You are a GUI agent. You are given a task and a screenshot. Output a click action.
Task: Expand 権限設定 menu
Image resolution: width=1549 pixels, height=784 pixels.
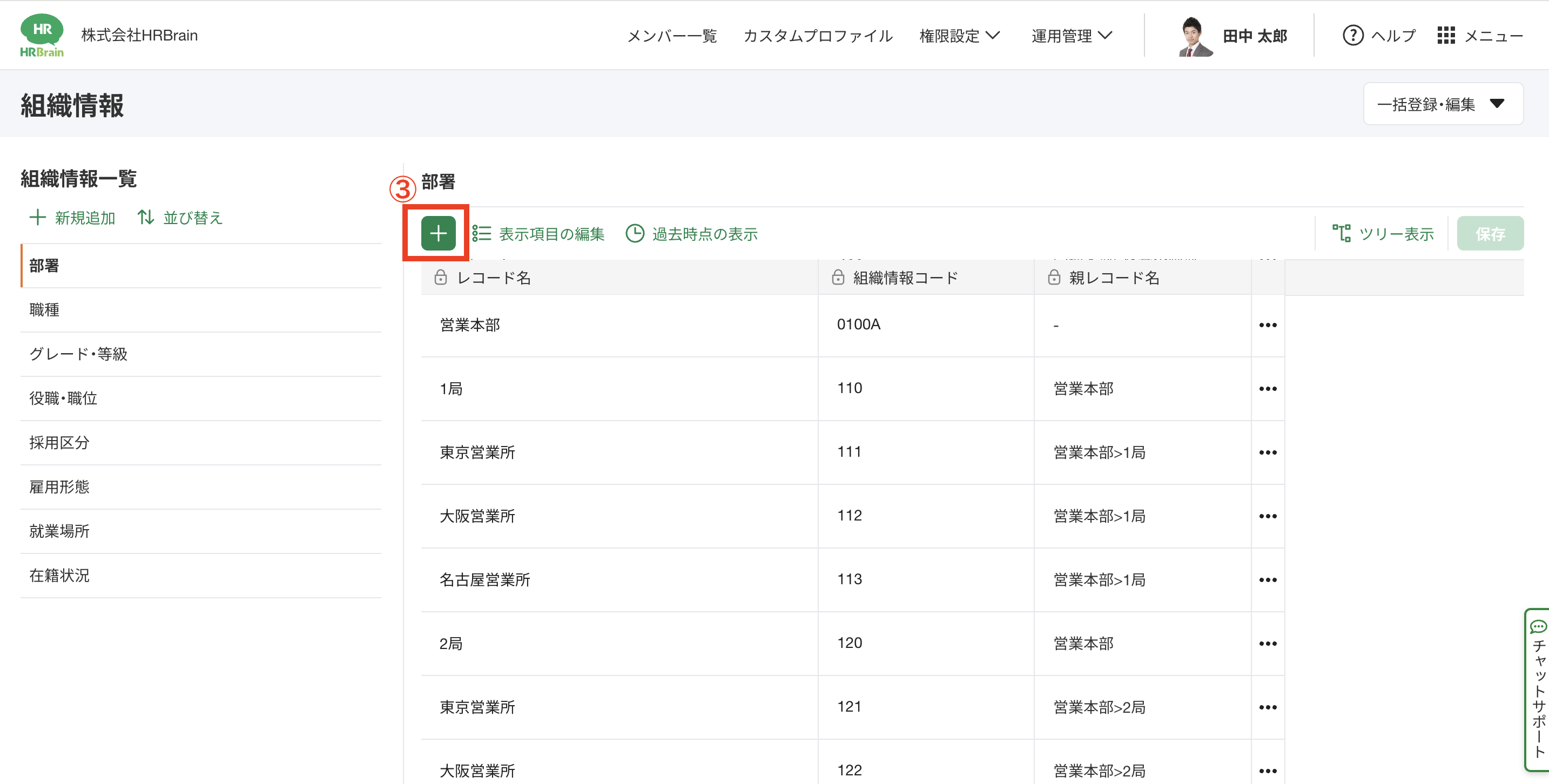pos(960,36)
